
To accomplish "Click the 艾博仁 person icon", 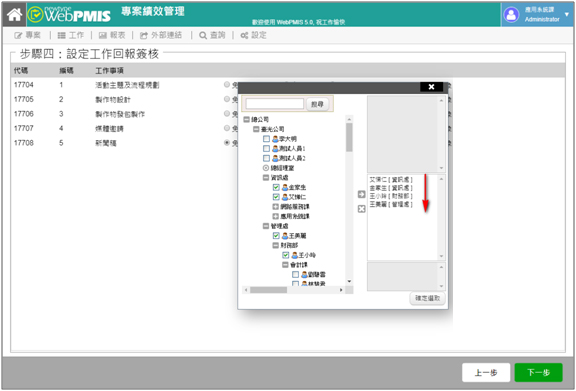I will coord(285,197).
